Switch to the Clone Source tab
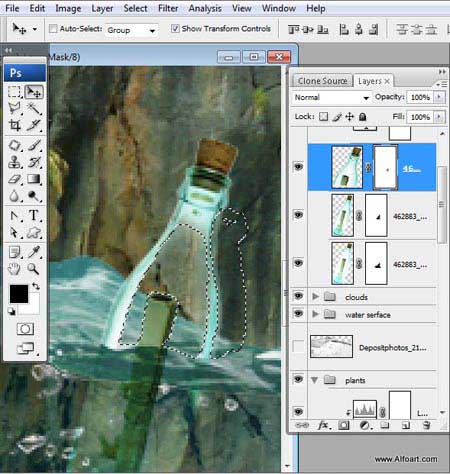Image resolution: width=450 pixels, height=474 pixels. 322,81
